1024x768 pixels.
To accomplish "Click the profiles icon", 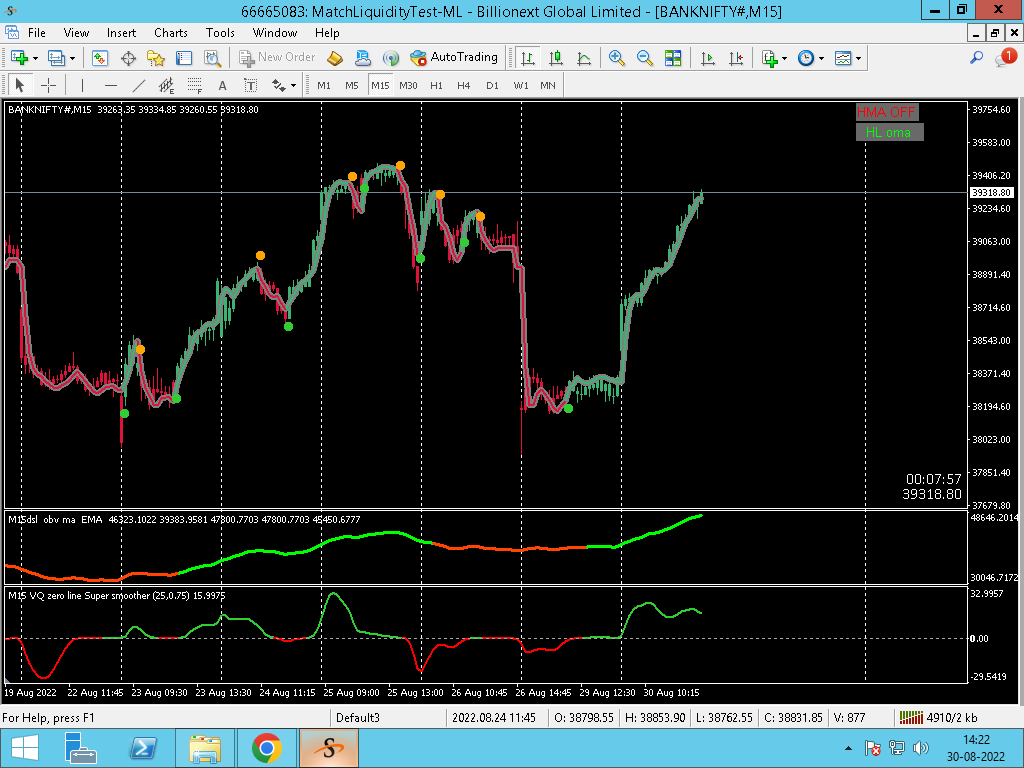I will 57,58.
